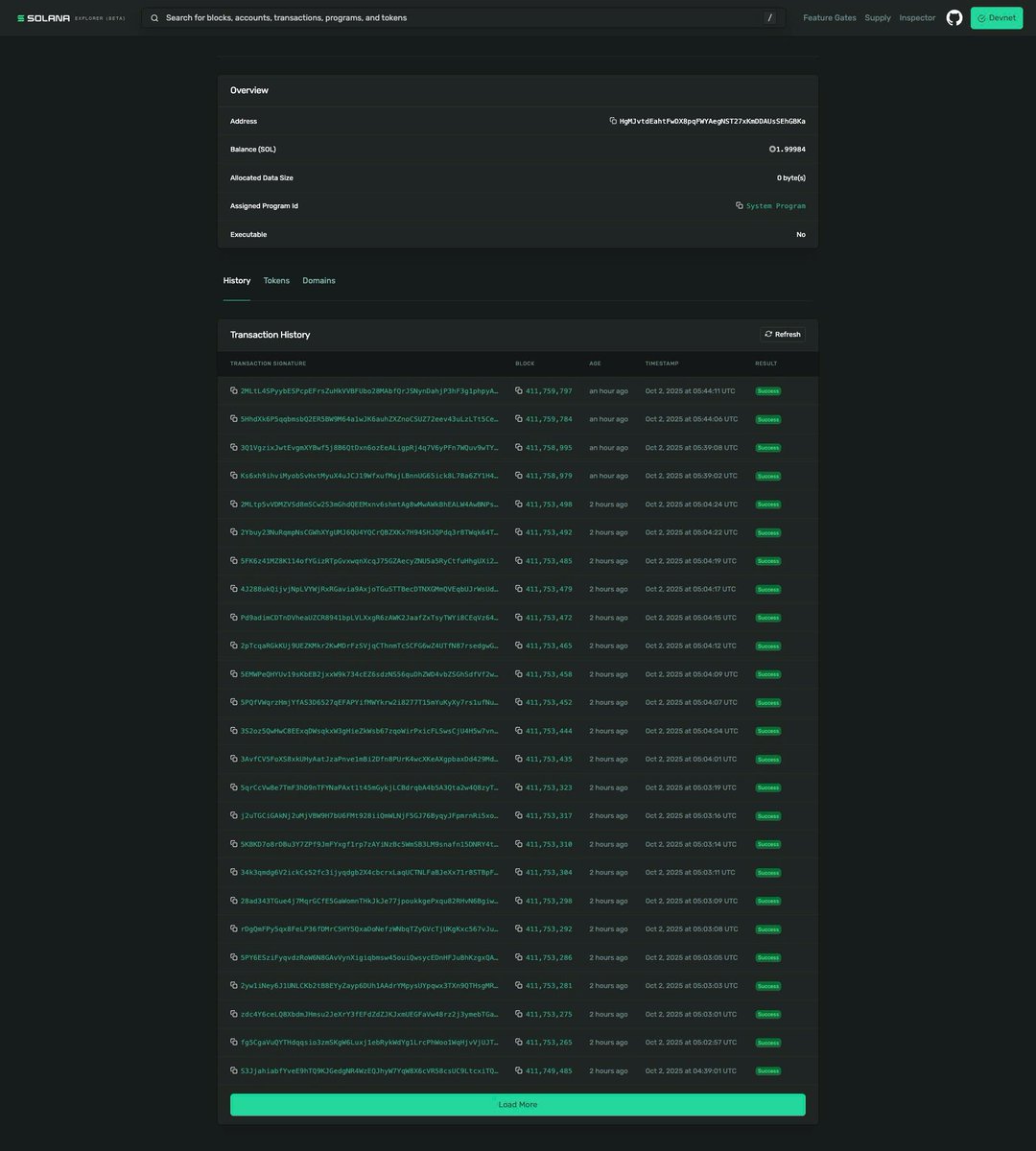
Task: Open the GitHub repository icon
Action: click(x=954, y=17)
